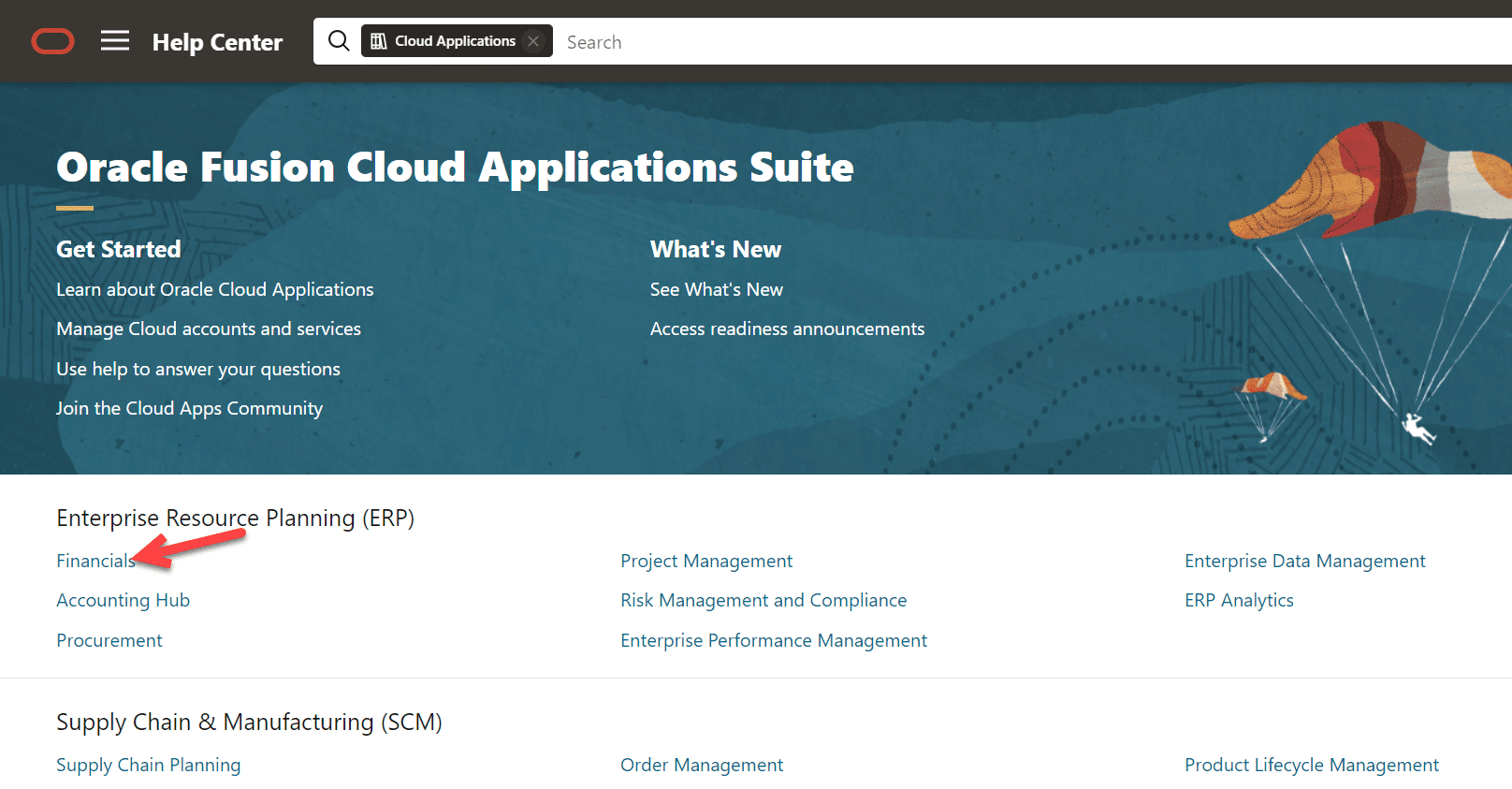Open Enterprise Performance Management link

[x=774, y=640]
